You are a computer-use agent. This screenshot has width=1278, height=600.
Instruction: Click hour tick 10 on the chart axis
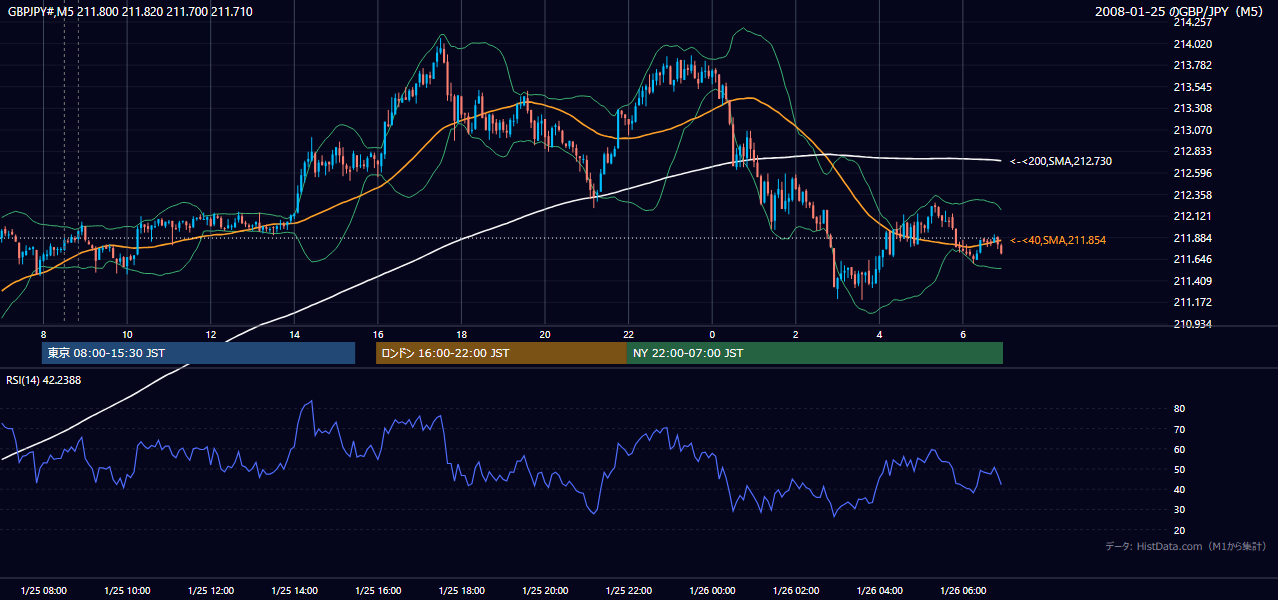point(127,334)
